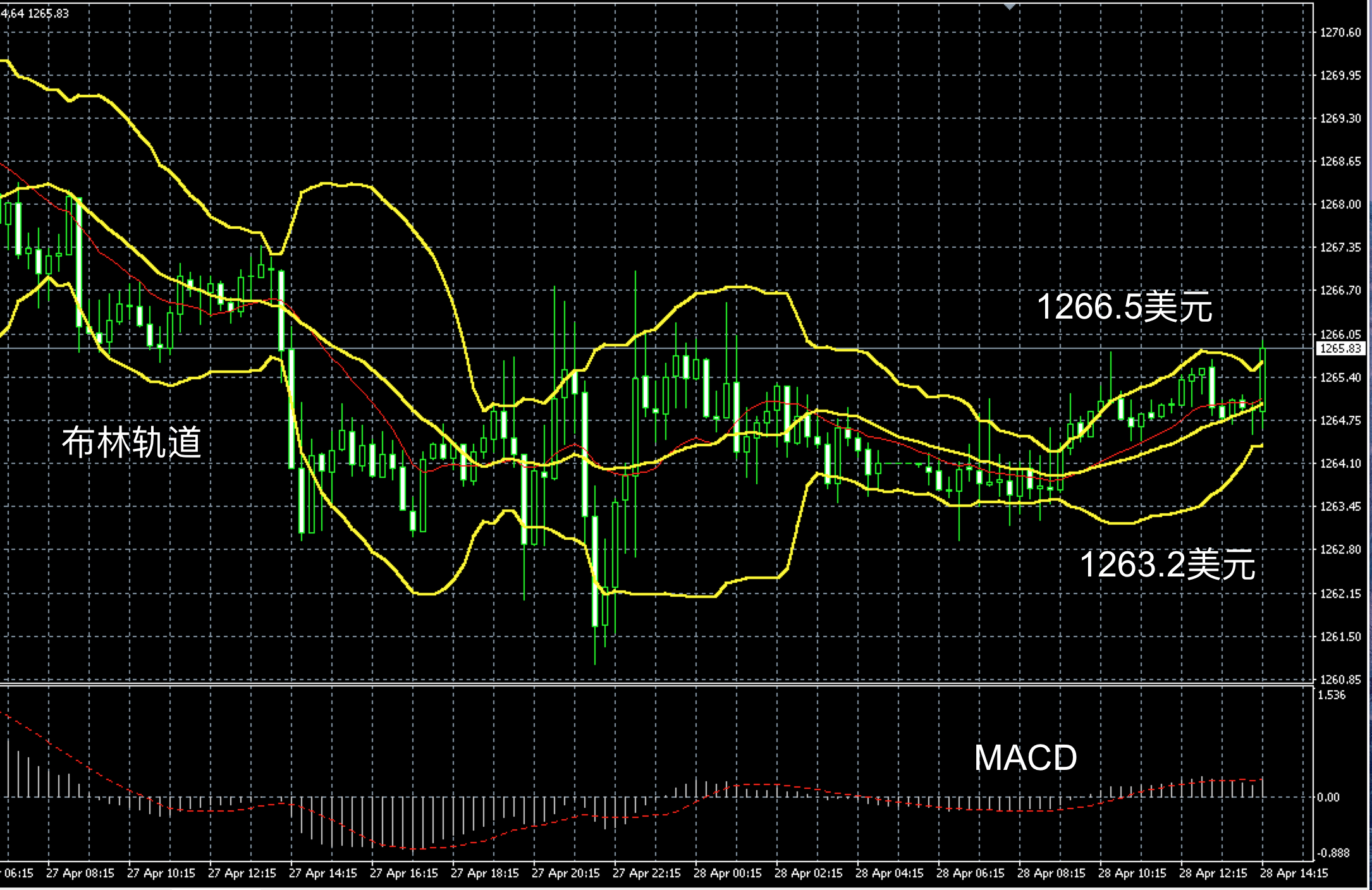Click the 28 Apr 00:15 time label
Viewport: 1372px width, 890px height.
tap(727, 874)
